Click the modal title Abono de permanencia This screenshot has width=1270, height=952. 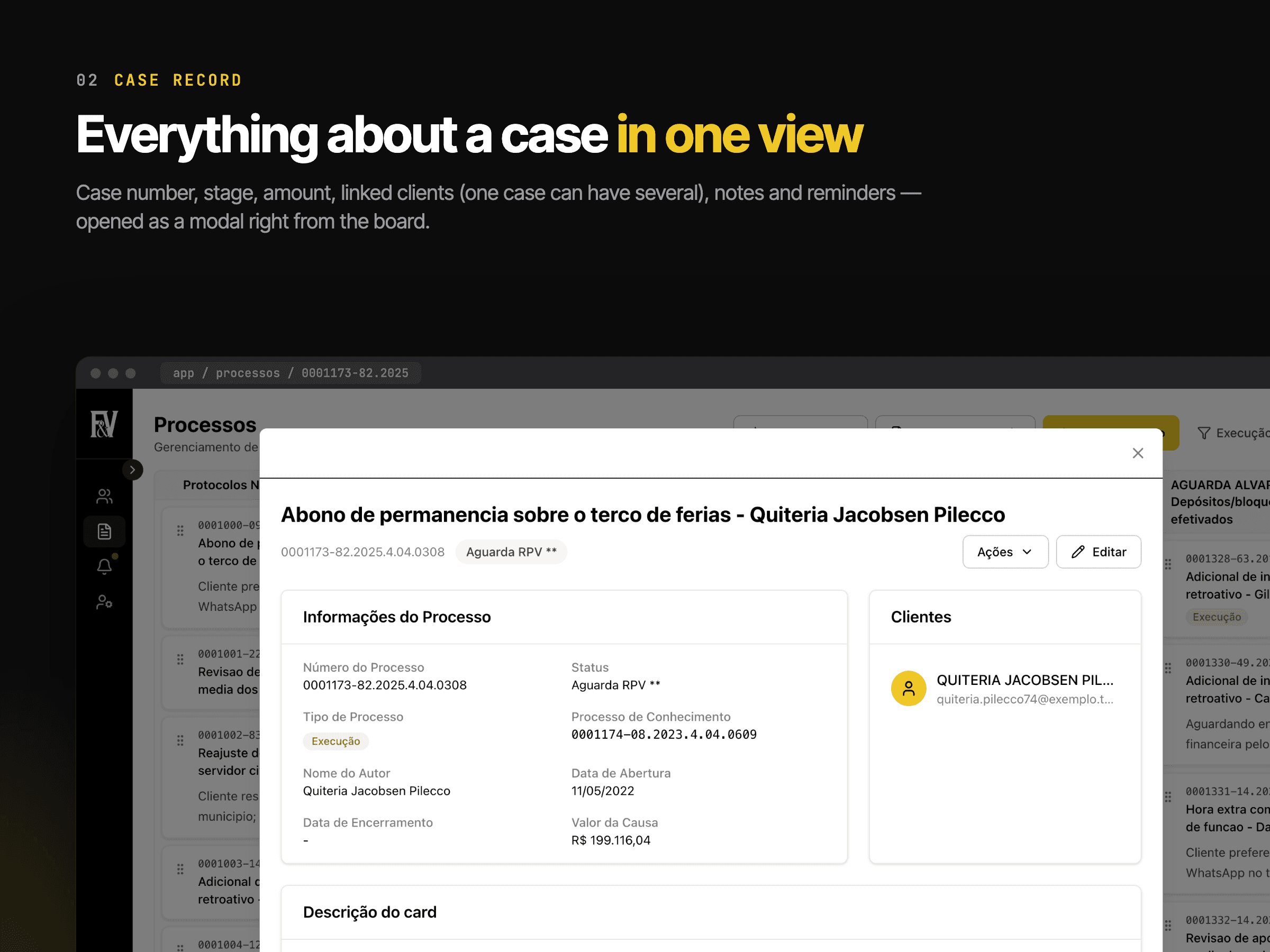(x=642, y=515)
